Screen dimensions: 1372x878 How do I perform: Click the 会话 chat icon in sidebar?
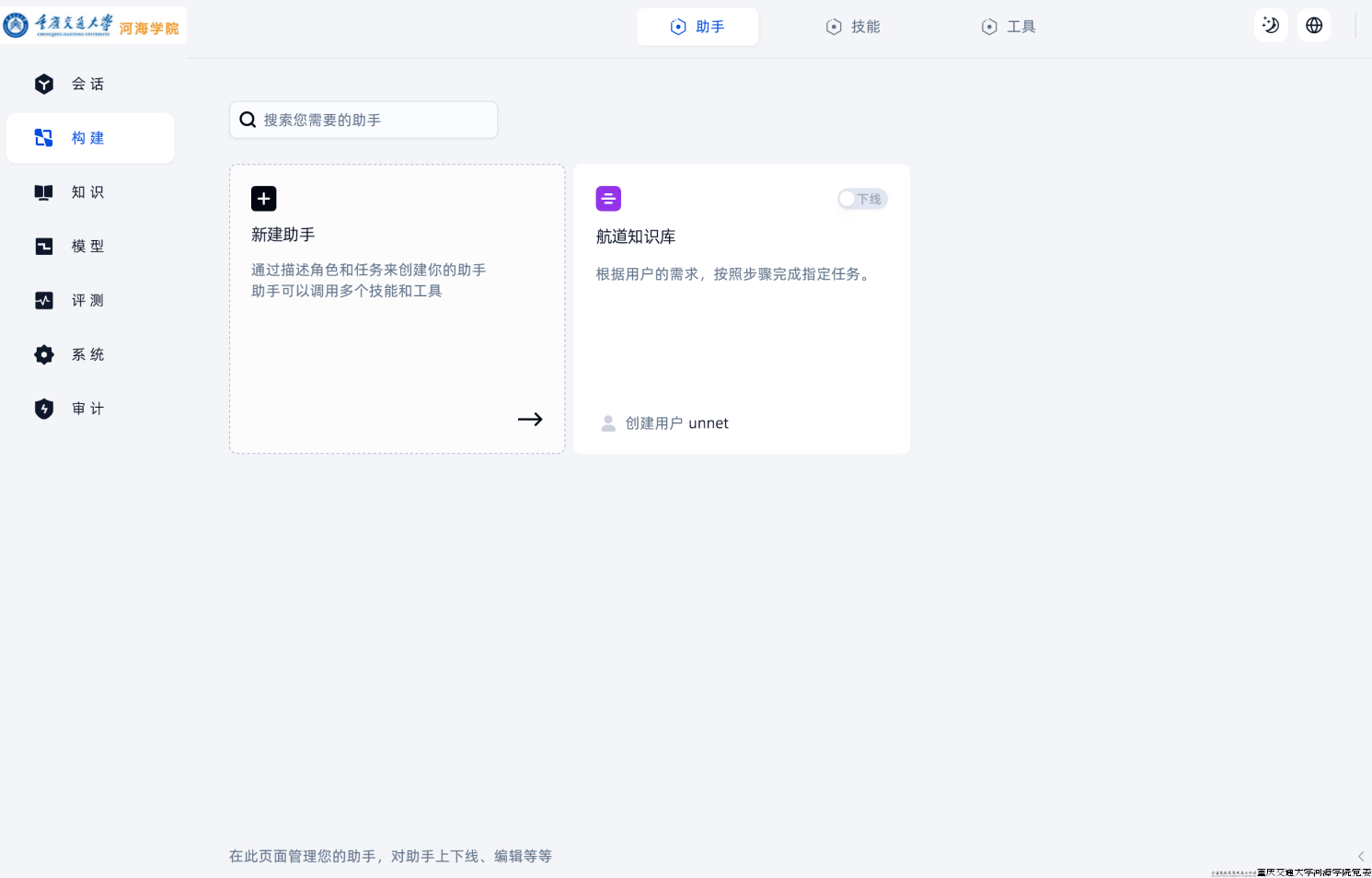point(44,85)
